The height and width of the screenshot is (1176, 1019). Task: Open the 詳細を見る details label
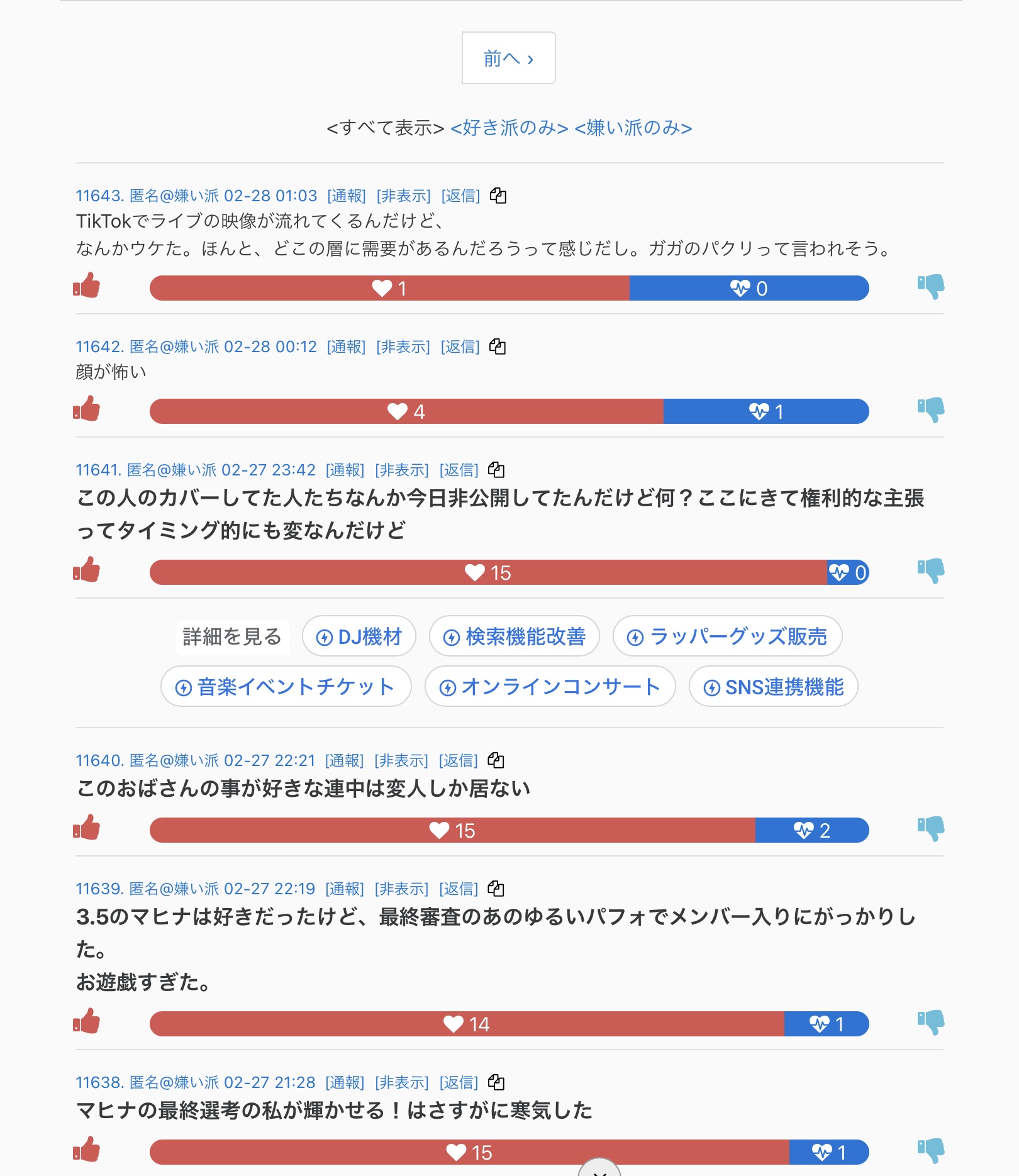[232, 637]
